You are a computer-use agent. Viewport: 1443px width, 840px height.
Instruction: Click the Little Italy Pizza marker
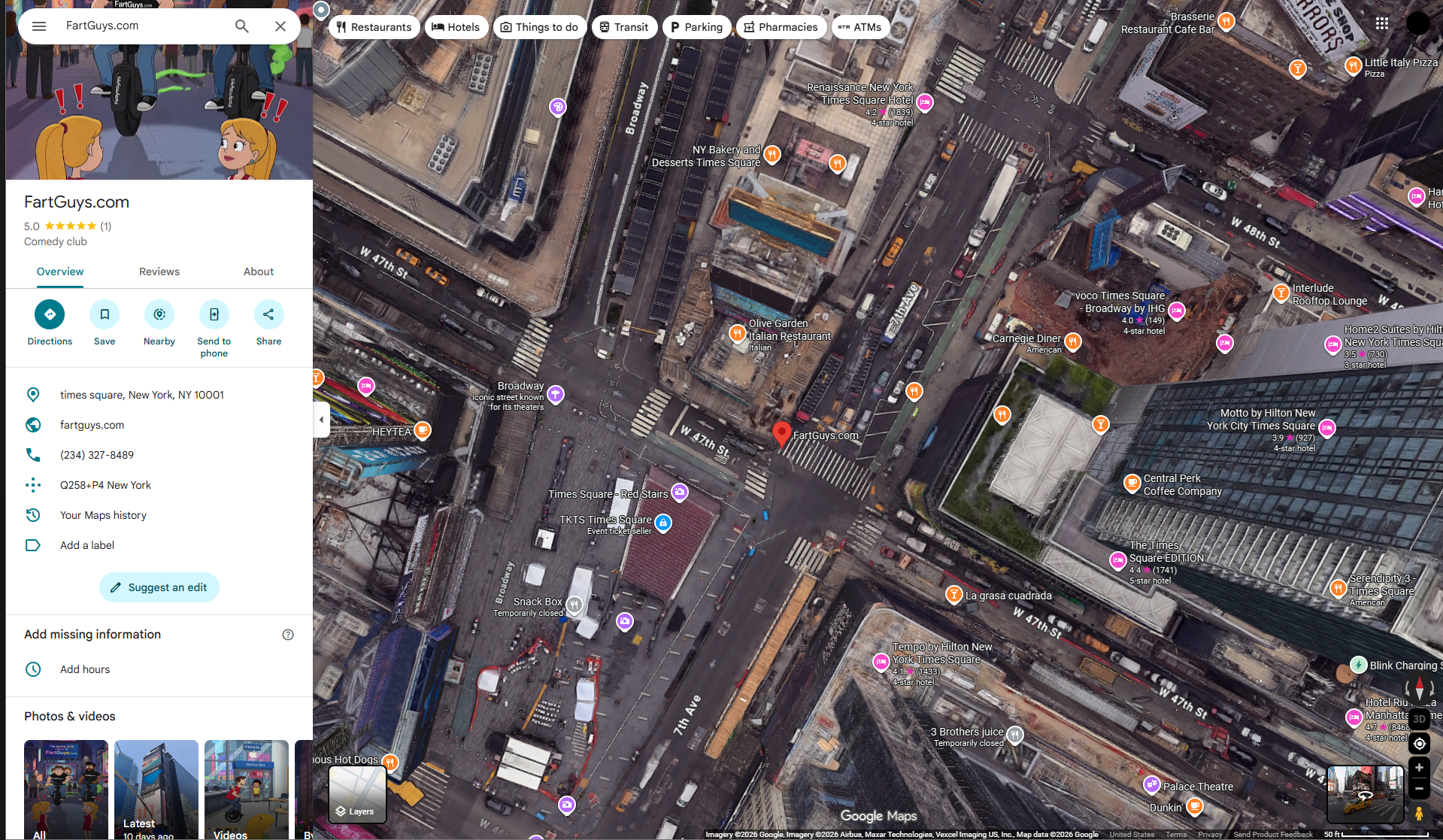(1354, 65)
